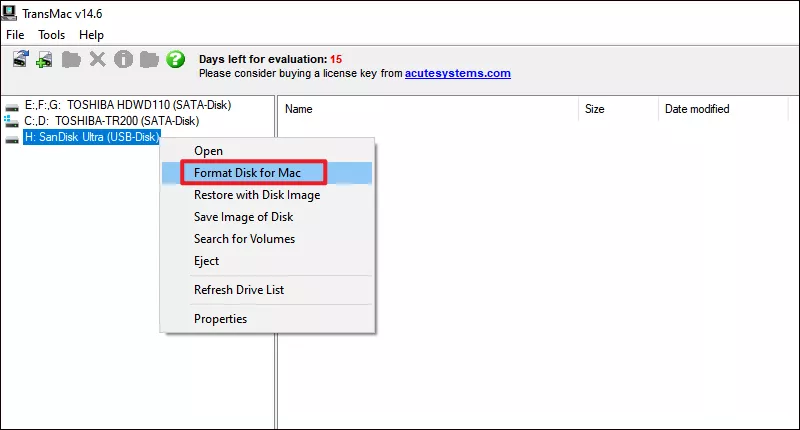Click the greyed folder icon beside the delete X

coord(71,59)
